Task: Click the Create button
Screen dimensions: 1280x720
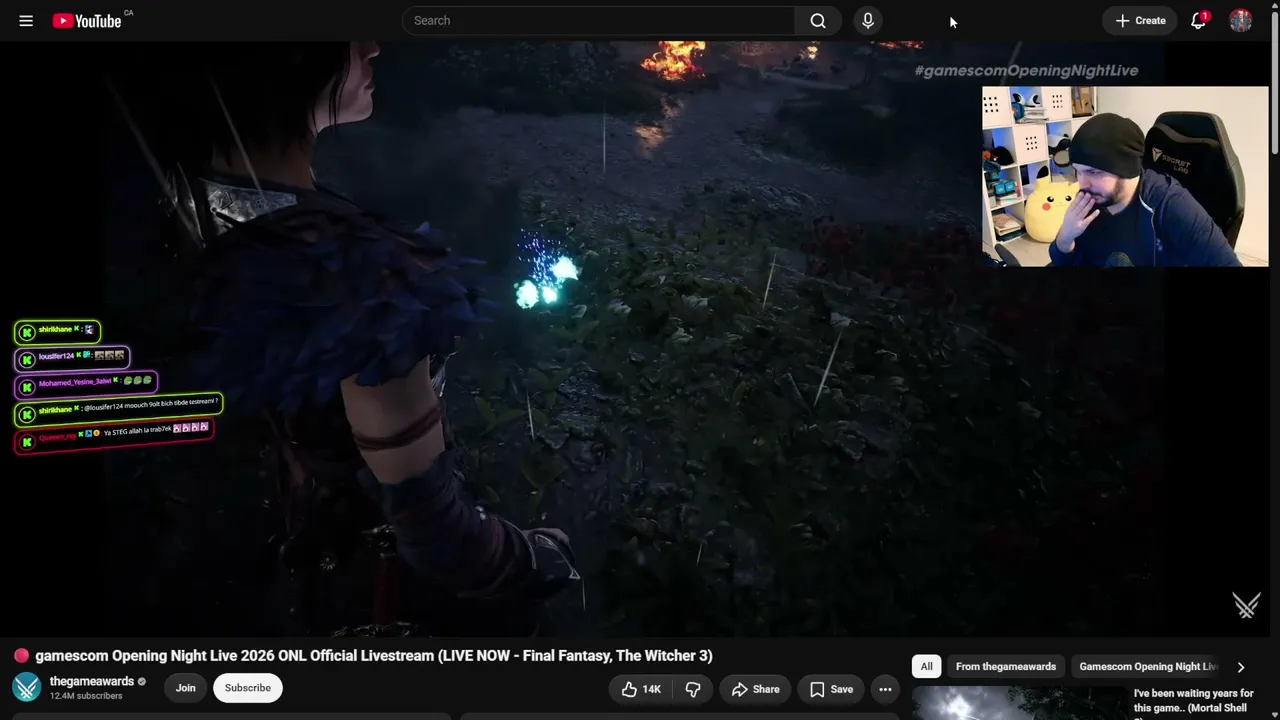Action: tap(1140, 21)
